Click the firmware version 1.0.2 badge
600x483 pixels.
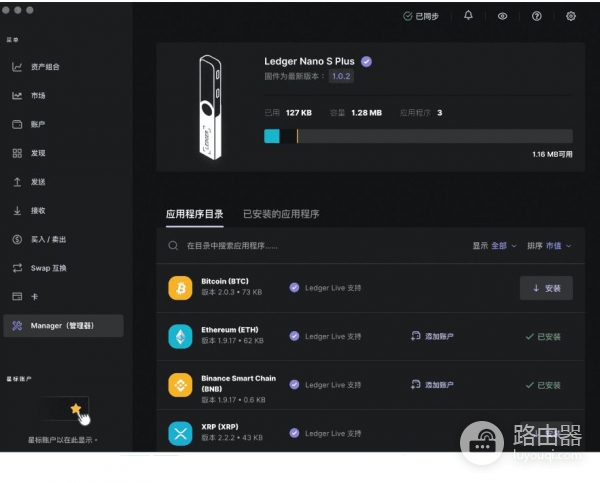click(x=341, y=76)
